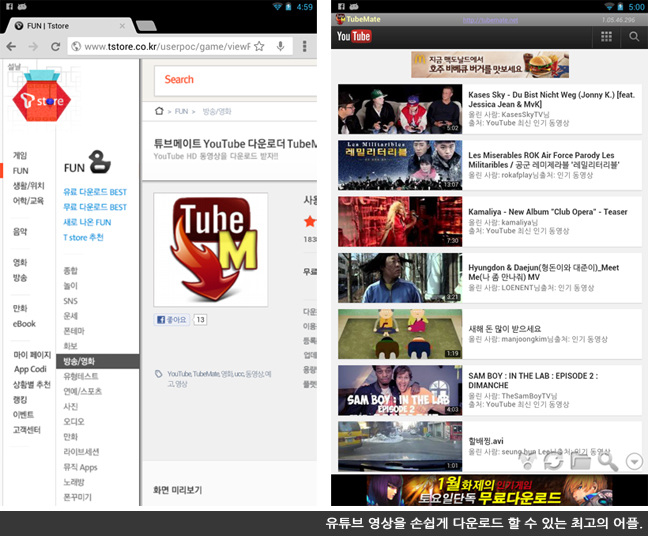Screen dimensions: 648x536
Task: Open the 할배찡.avi video
Action: 490,446
